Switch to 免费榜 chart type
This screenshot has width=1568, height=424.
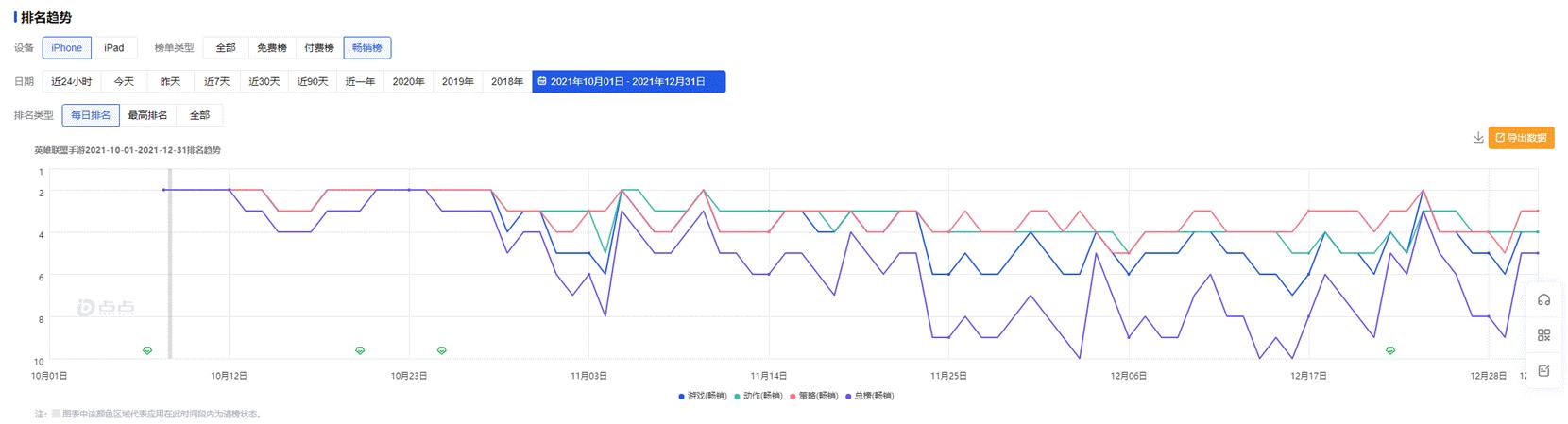pos(271,48)
